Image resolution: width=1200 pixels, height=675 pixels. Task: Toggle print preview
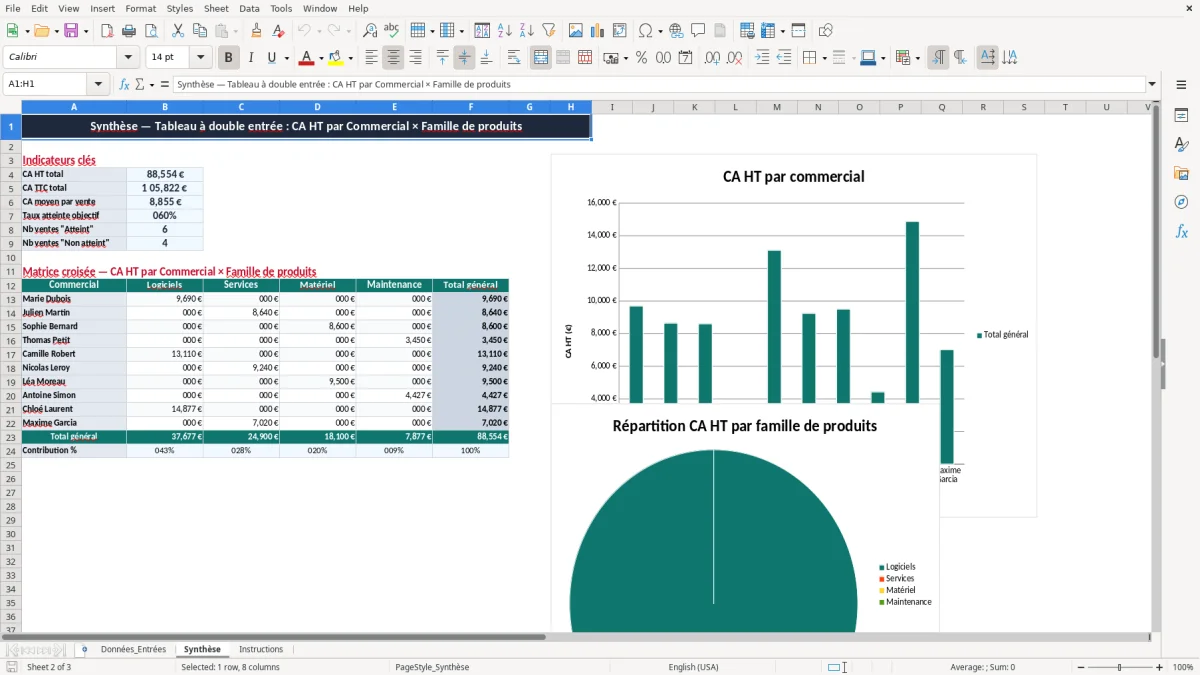pos(151,31)
